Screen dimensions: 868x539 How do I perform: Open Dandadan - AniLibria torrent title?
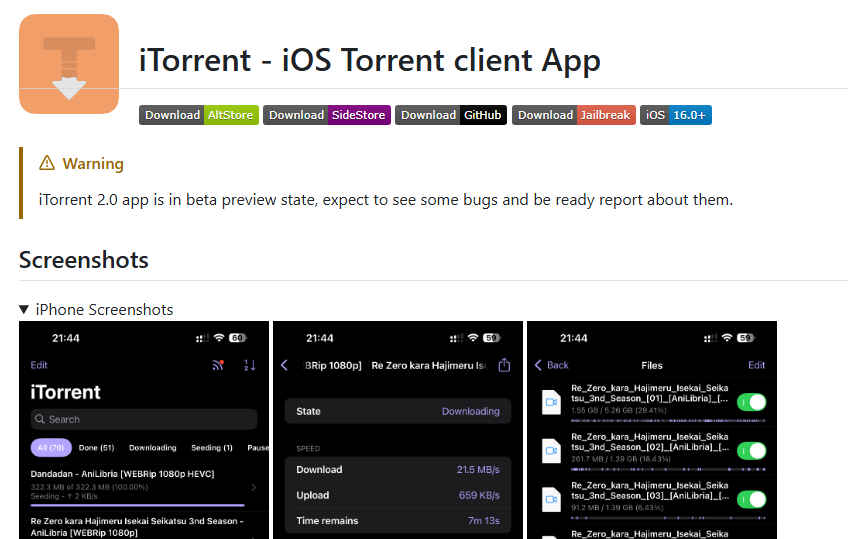[x=122, y=474]
